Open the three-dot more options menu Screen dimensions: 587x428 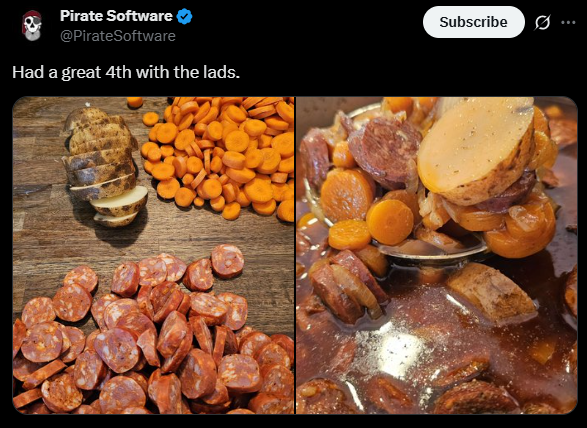pyautogui.click(x=568, y=22)
